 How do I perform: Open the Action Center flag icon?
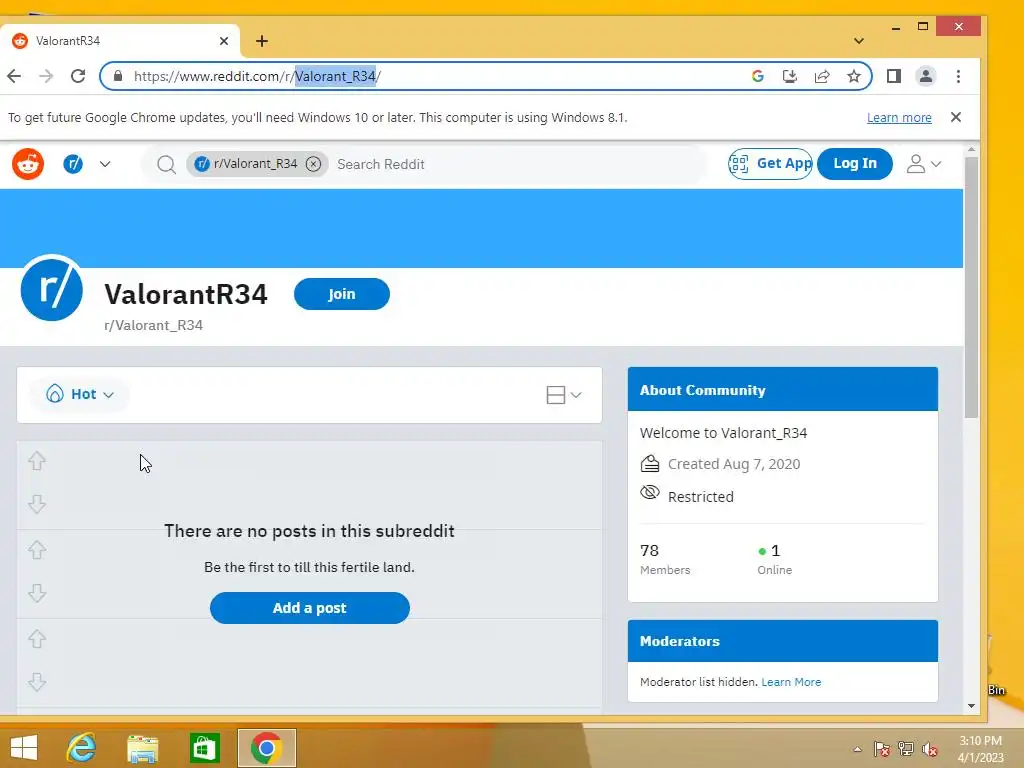[882, 749]
